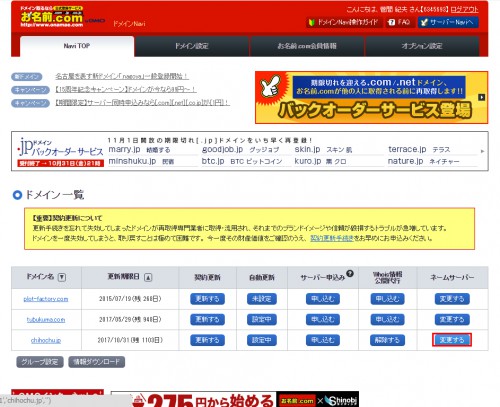Select the nature.jp domain

point(405,161)
